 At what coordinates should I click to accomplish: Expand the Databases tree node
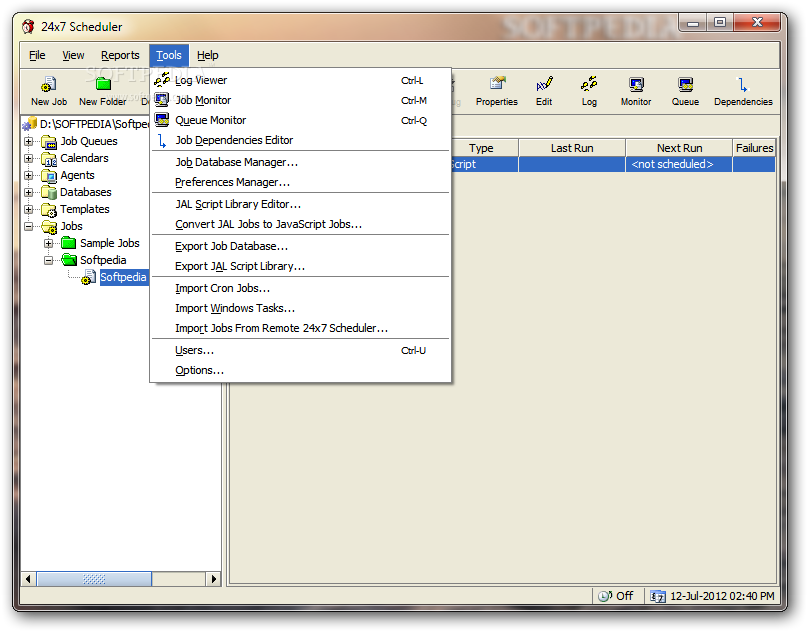click(28, 192)
